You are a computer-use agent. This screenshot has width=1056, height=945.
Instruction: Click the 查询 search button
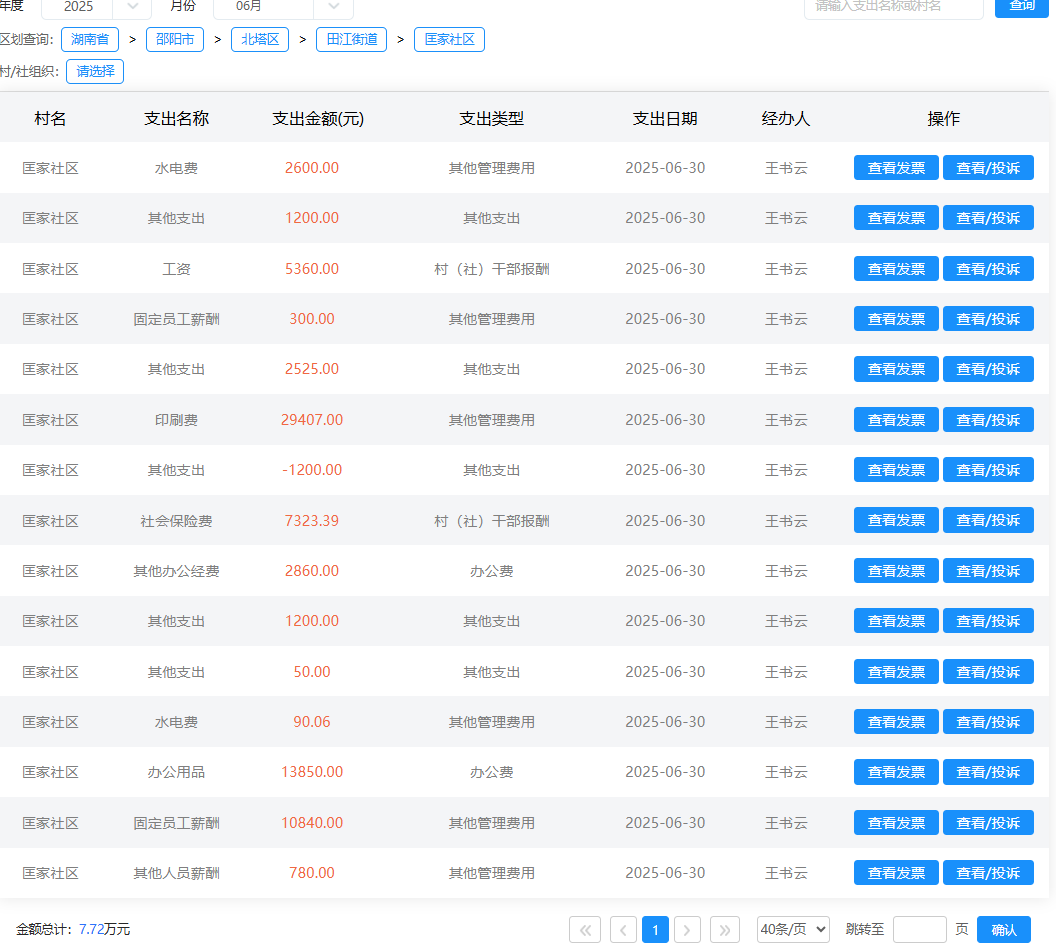pos(1022,7)
